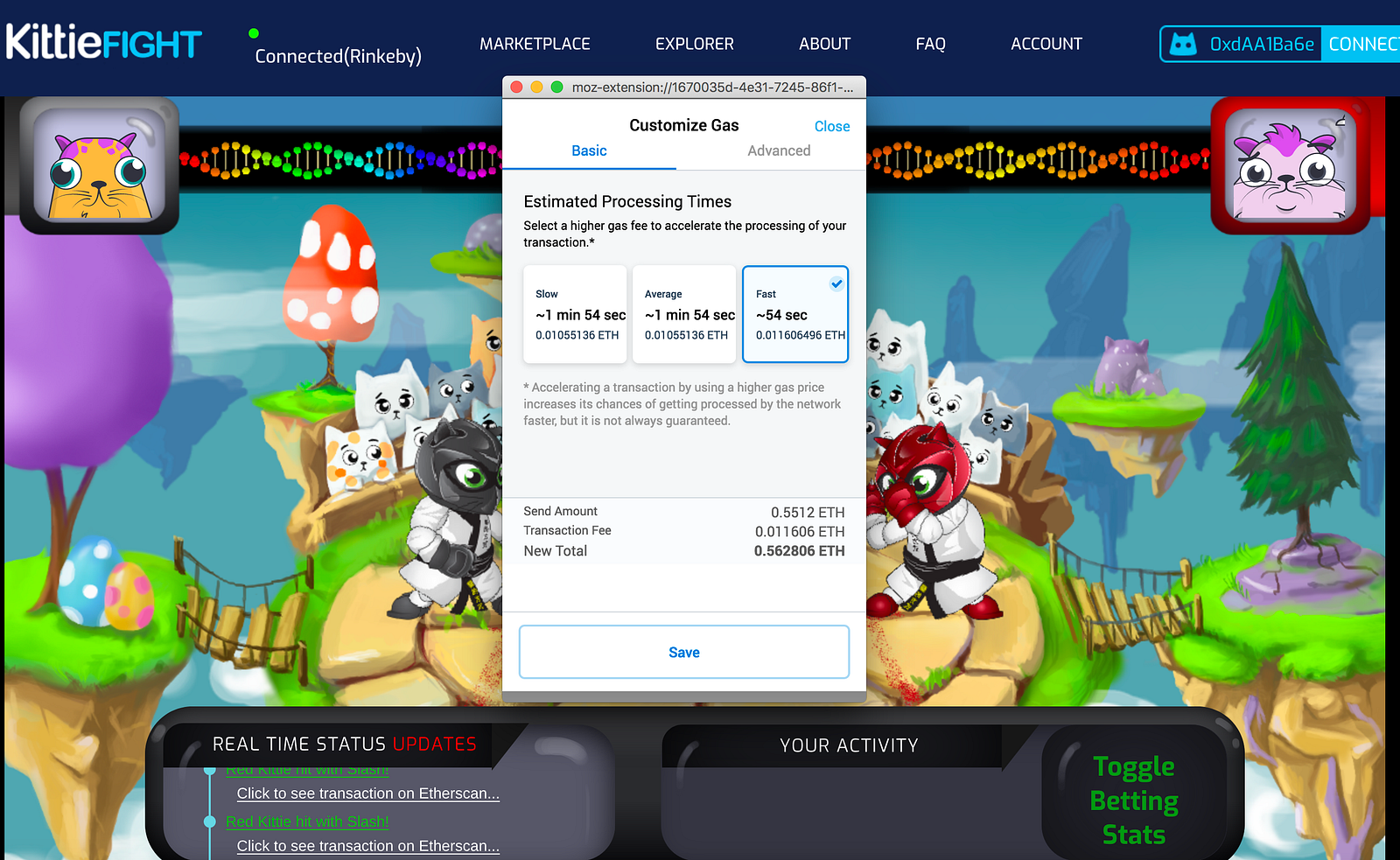Image resolution: width=1400 pixels, height=860 pixels.
Task: Open the ACCOUNT page
Action: point(1046,44)
